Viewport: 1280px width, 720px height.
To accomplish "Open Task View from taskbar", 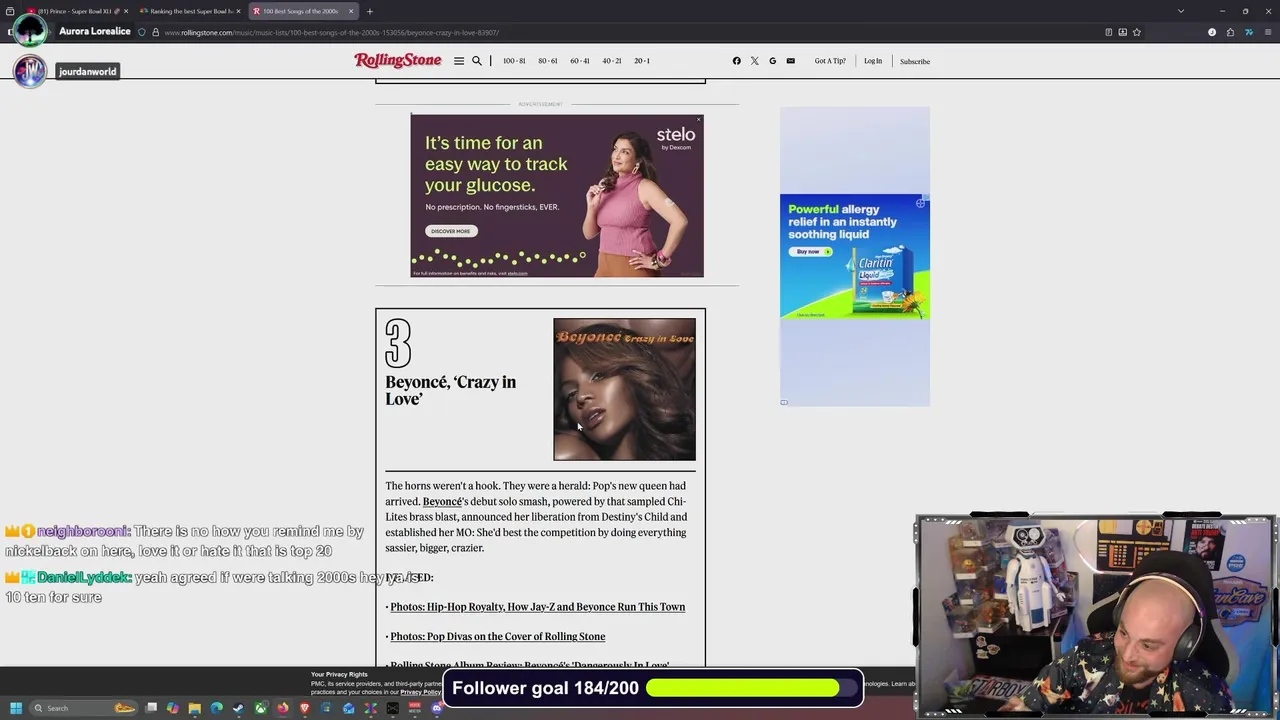I will click(x=151, y=708).
